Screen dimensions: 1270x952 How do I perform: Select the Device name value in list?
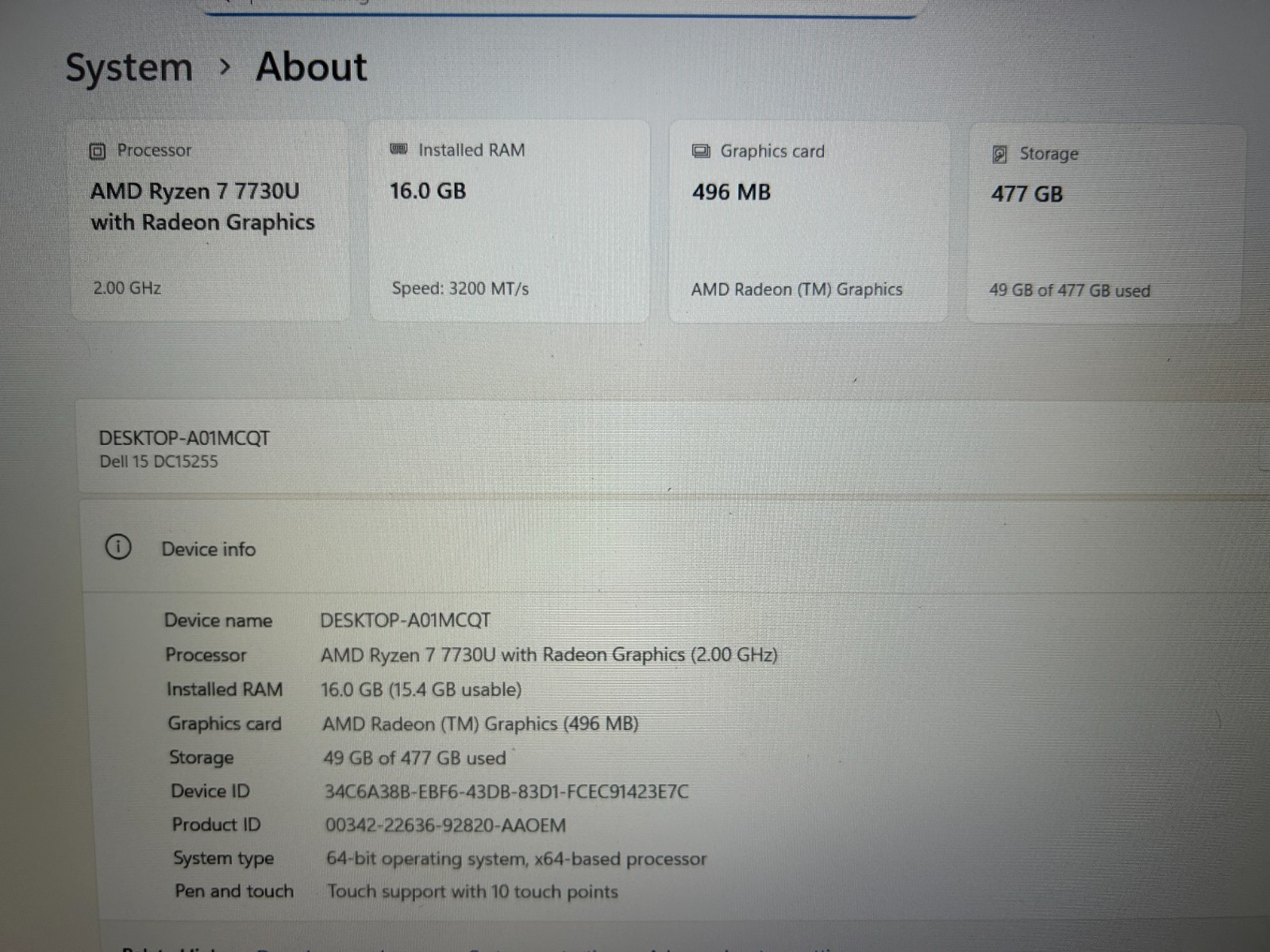pos(406,620)
